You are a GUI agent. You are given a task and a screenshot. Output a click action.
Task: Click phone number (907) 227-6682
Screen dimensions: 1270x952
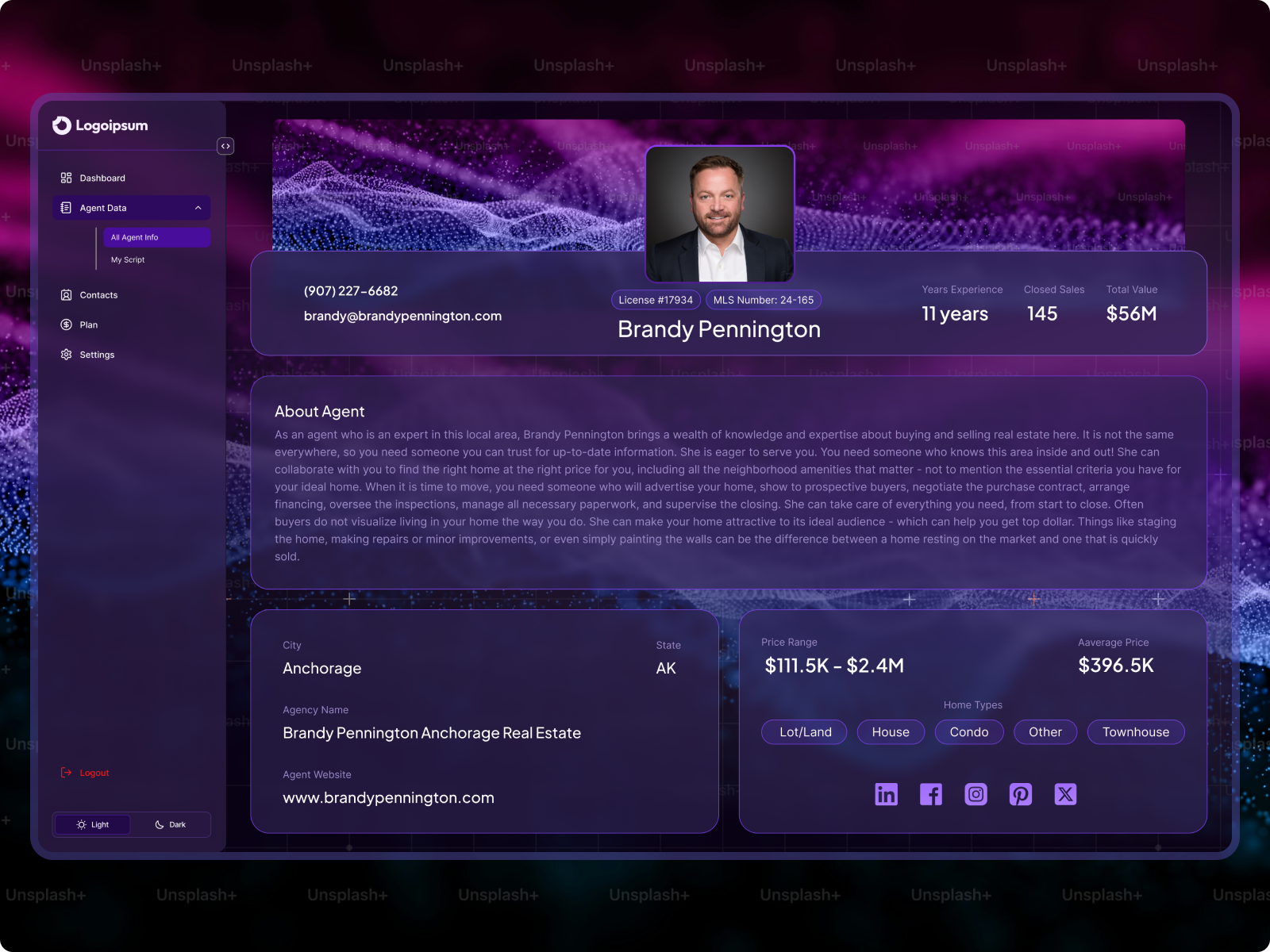(x=351, y=291)
